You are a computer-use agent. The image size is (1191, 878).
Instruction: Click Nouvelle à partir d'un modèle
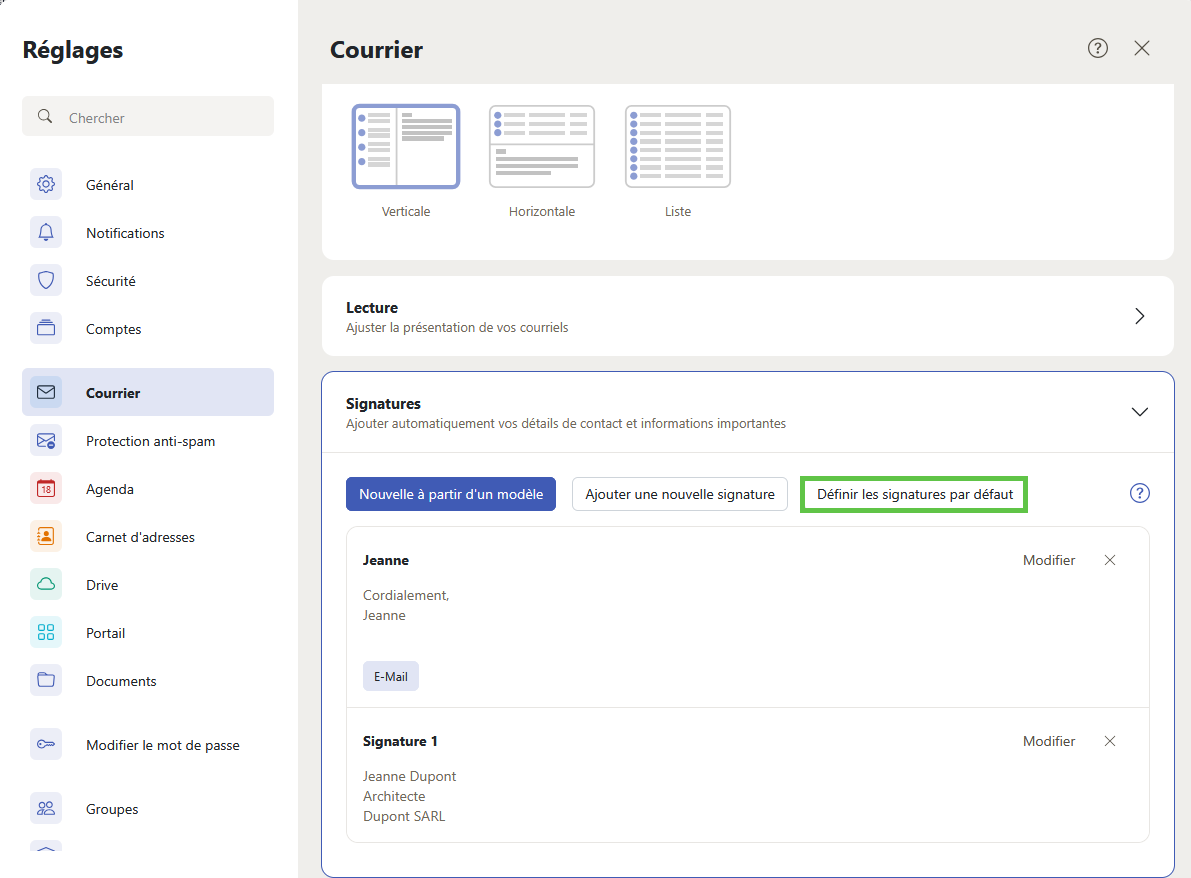(x=451, y=494)
